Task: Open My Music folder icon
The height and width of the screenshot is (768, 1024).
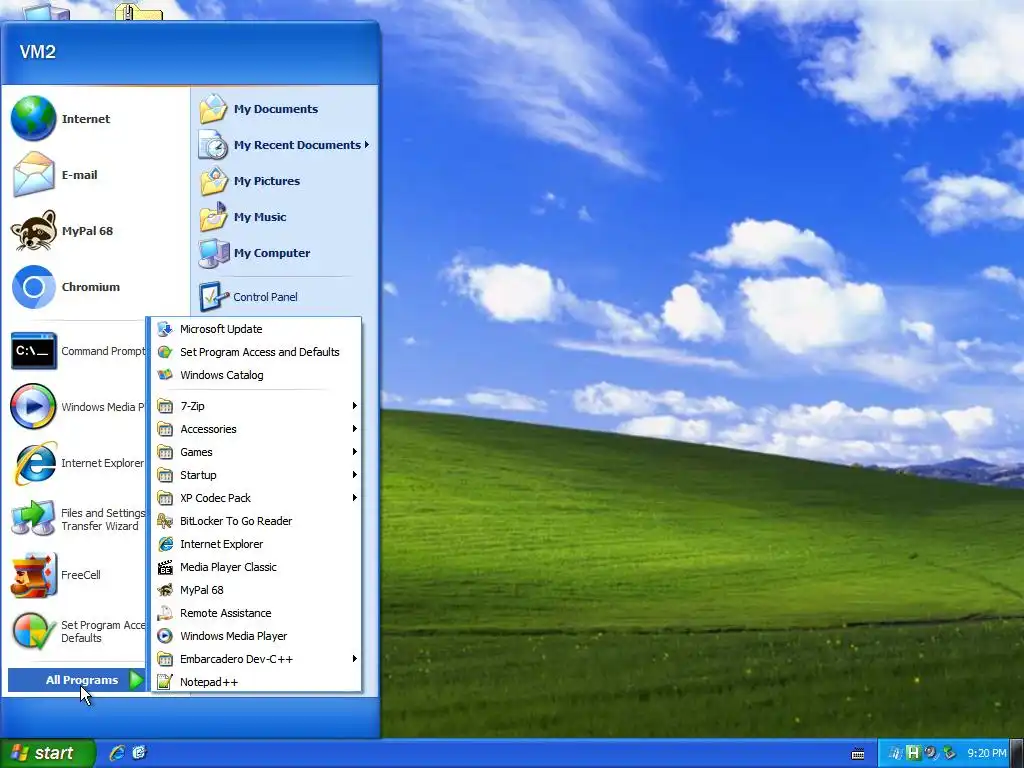Action: (x=213, y=217)
